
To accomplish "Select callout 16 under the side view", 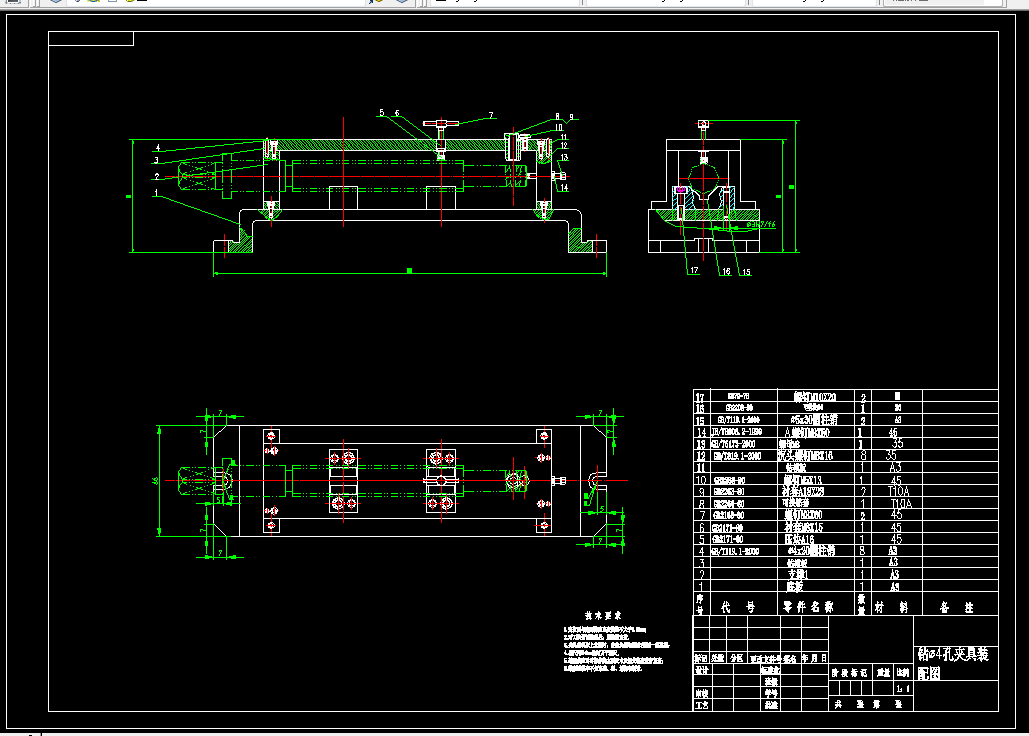I will pos(726,271).
